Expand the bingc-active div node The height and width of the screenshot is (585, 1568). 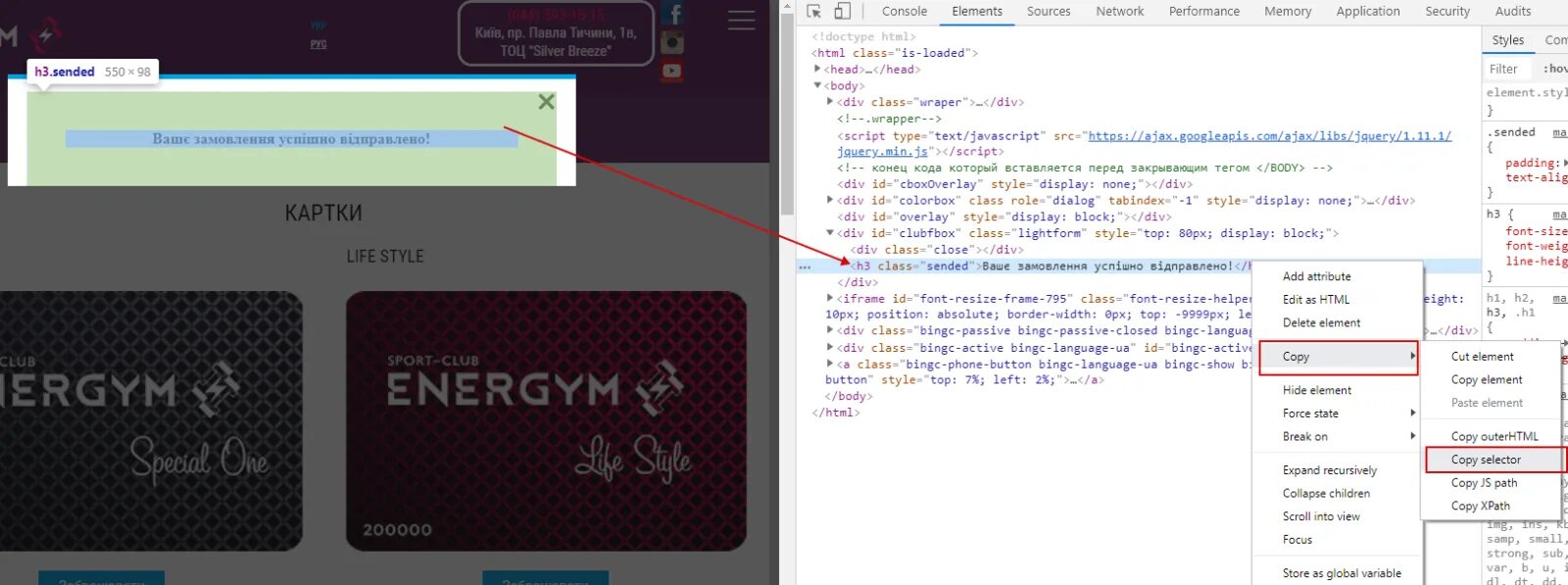point(831,347)
